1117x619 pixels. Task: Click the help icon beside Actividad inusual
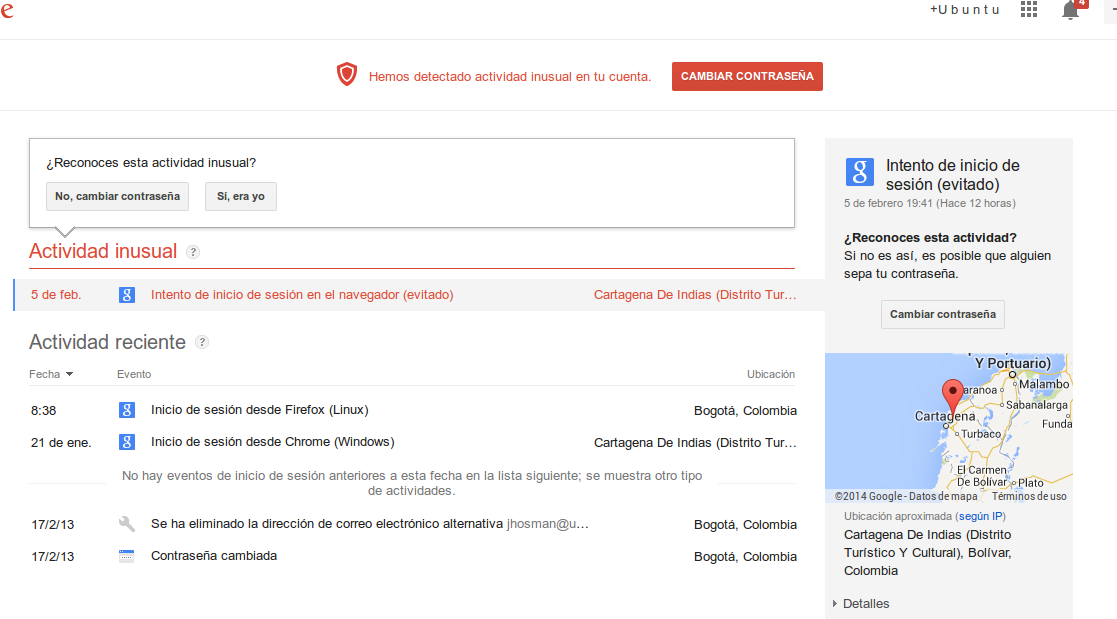pyautogui.click(x=193, y=252)
